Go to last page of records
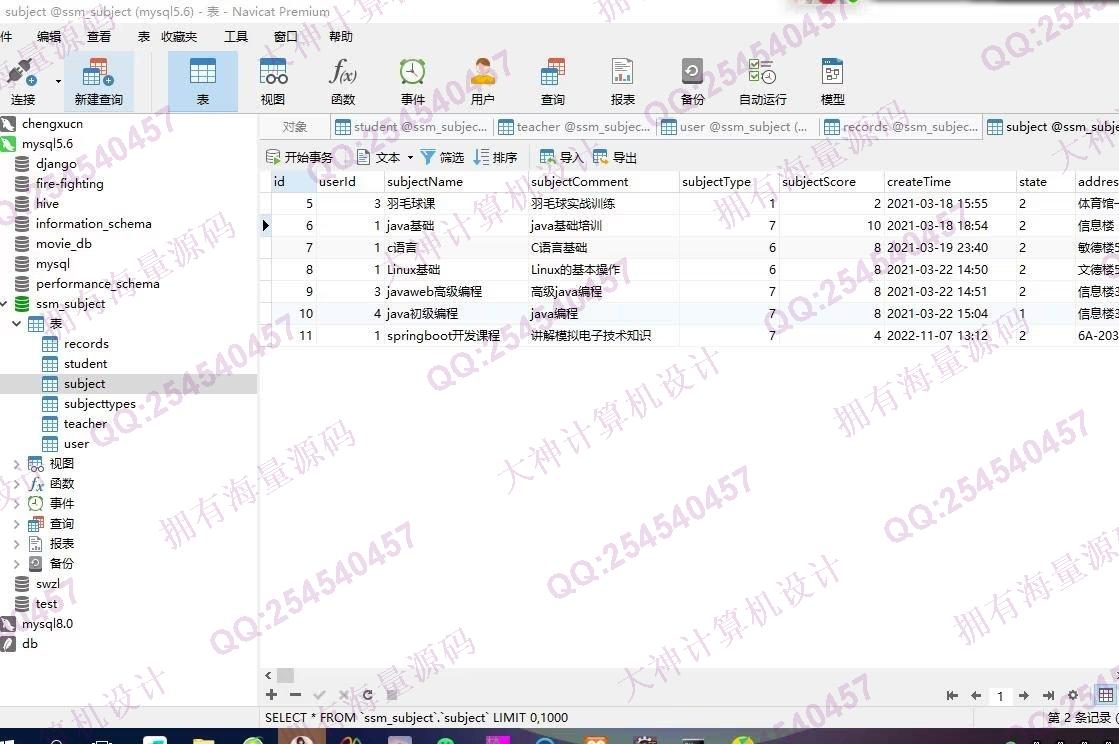 1048,695
